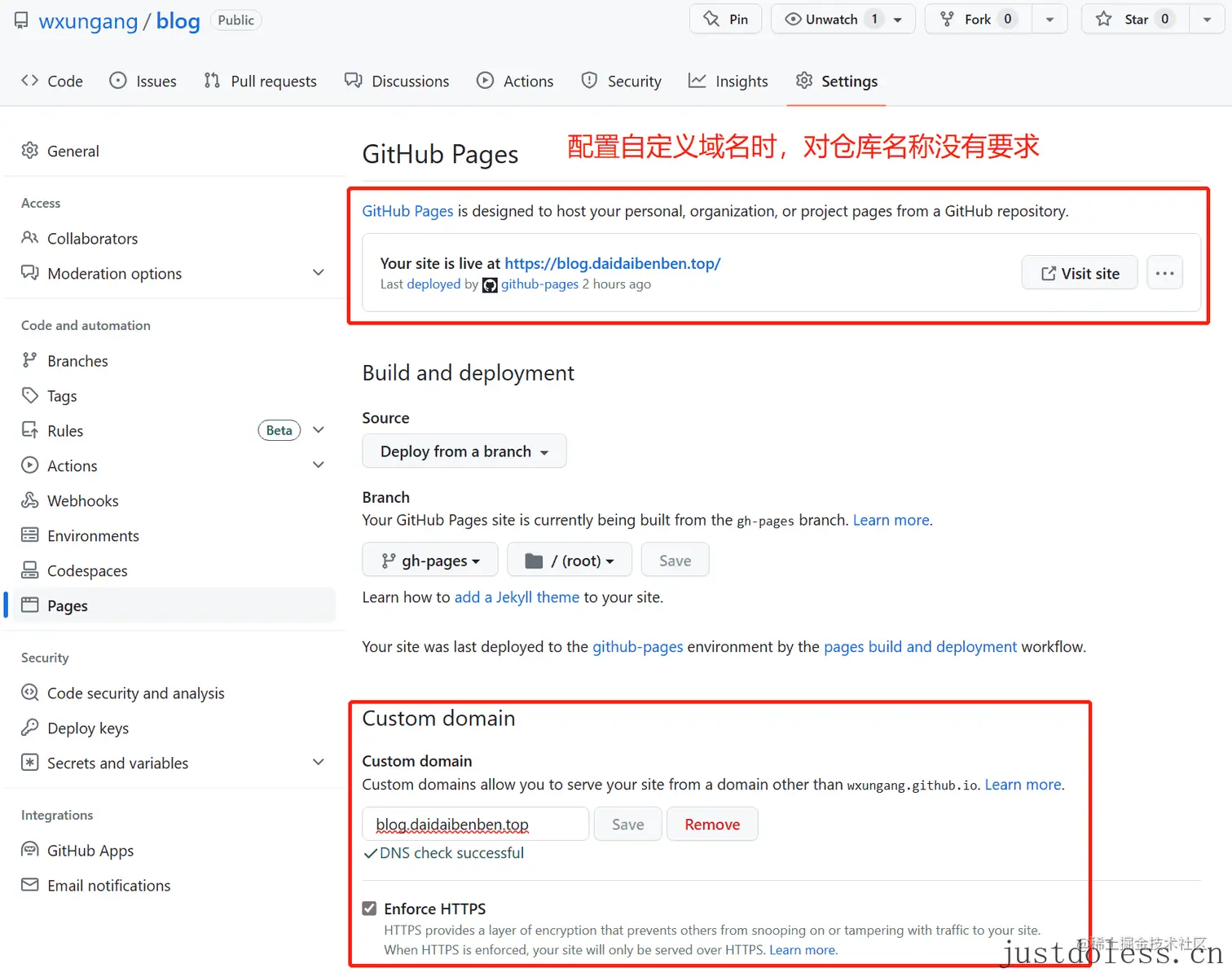Image resolution: width=1232 pixels, height=977 pixels.
Task: Open the Deploy from a branch dropdown
Action: pyautogui.click(x=464, y=451)
